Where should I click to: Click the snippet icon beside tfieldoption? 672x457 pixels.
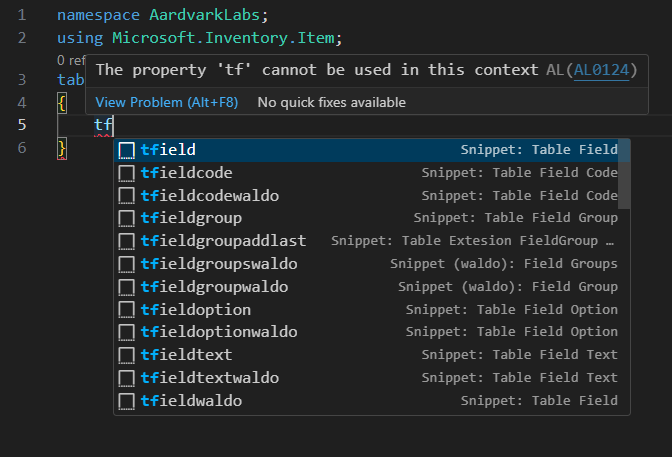pos(127,310)
